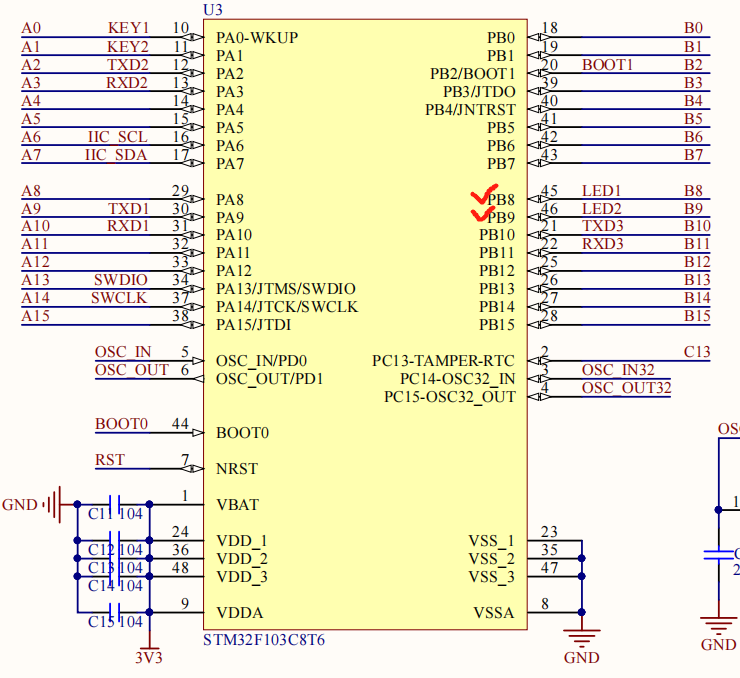The image size is (740, 678).
Task: Click the TXD1 net label
Action: [129, 209]
